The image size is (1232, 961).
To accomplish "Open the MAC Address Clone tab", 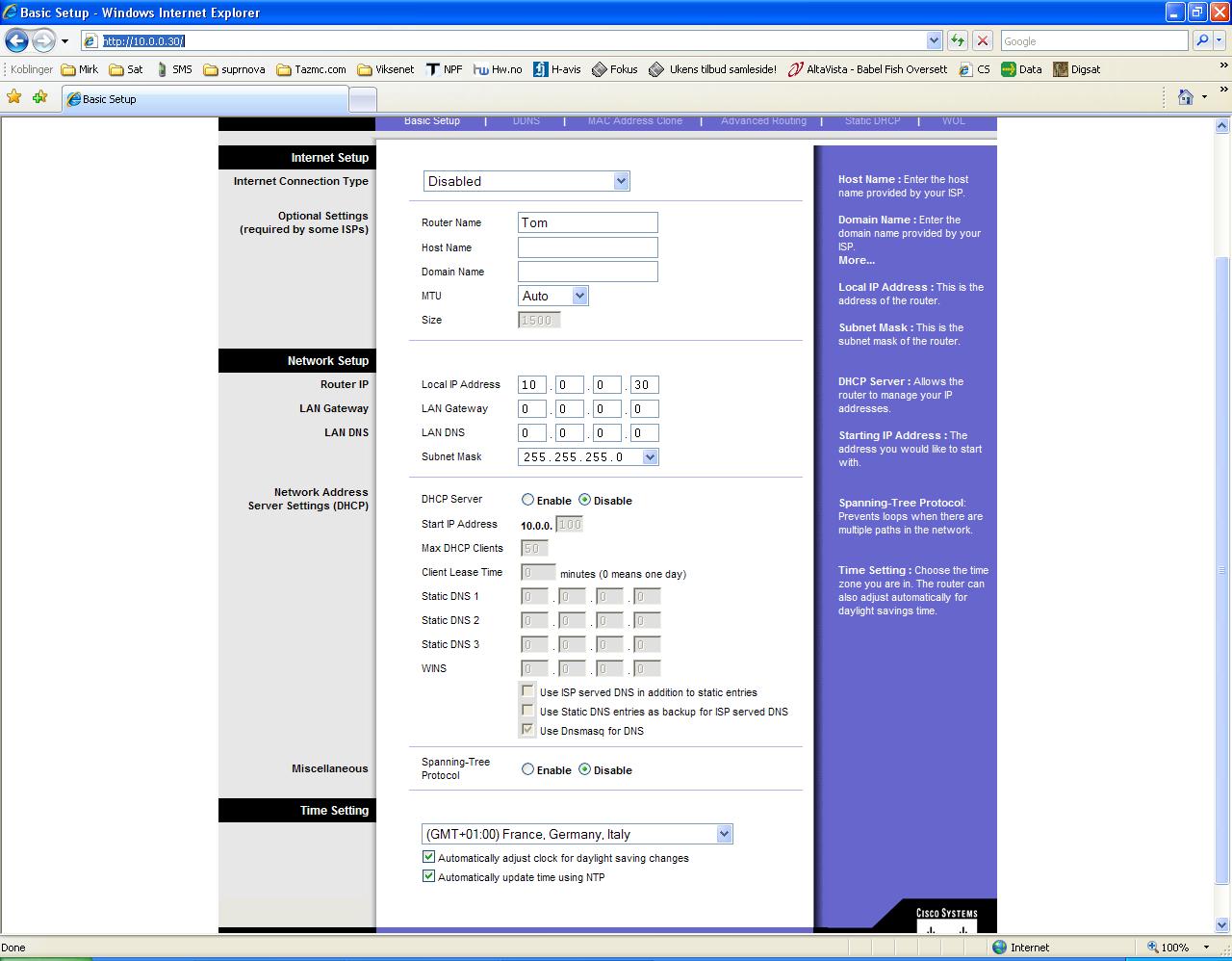I will (x=635, y=121).
